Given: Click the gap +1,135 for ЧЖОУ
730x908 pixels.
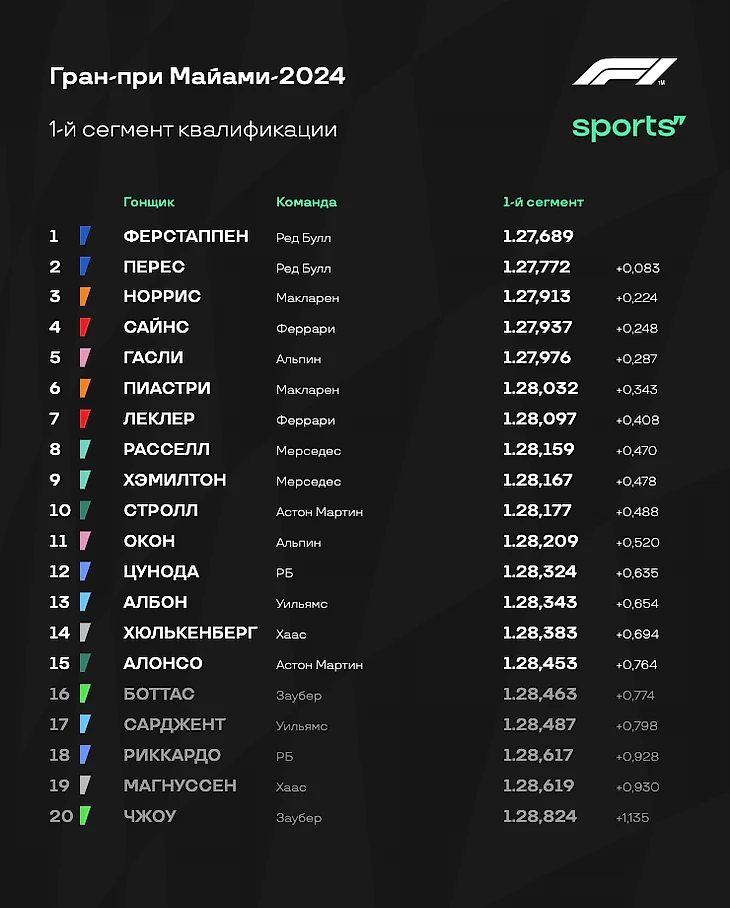Looking at the screenshot, I should point(632,818).
